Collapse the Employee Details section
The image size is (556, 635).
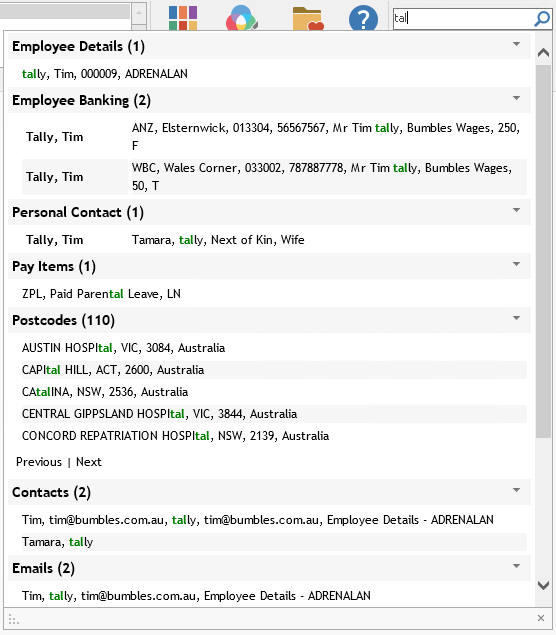coord(516,44)
